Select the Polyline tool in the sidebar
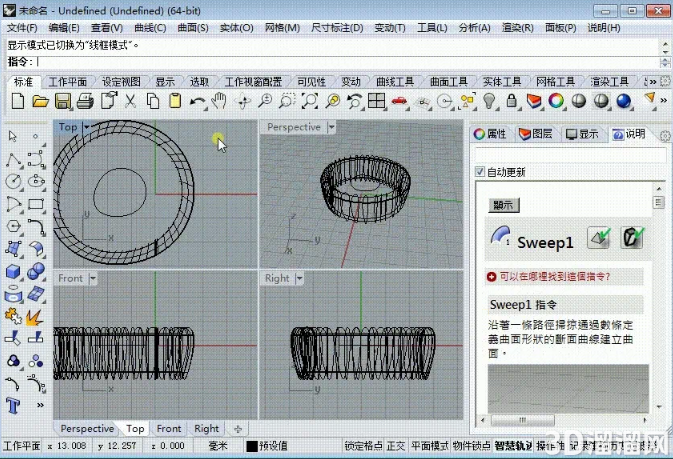The height and width of the screenshot is (459, 673). (13, 160)
